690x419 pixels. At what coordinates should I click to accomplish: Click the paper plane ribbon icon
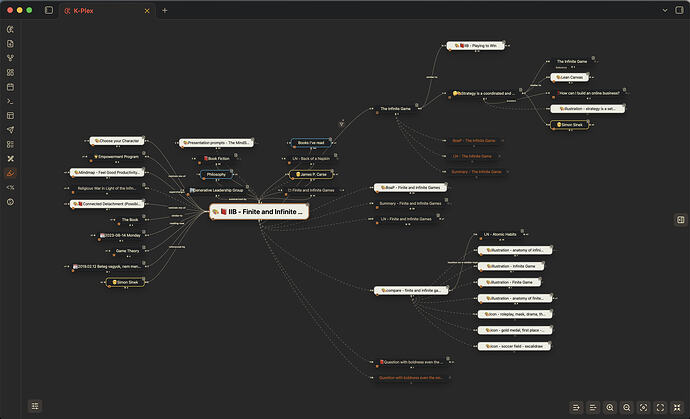coord(10,130)
